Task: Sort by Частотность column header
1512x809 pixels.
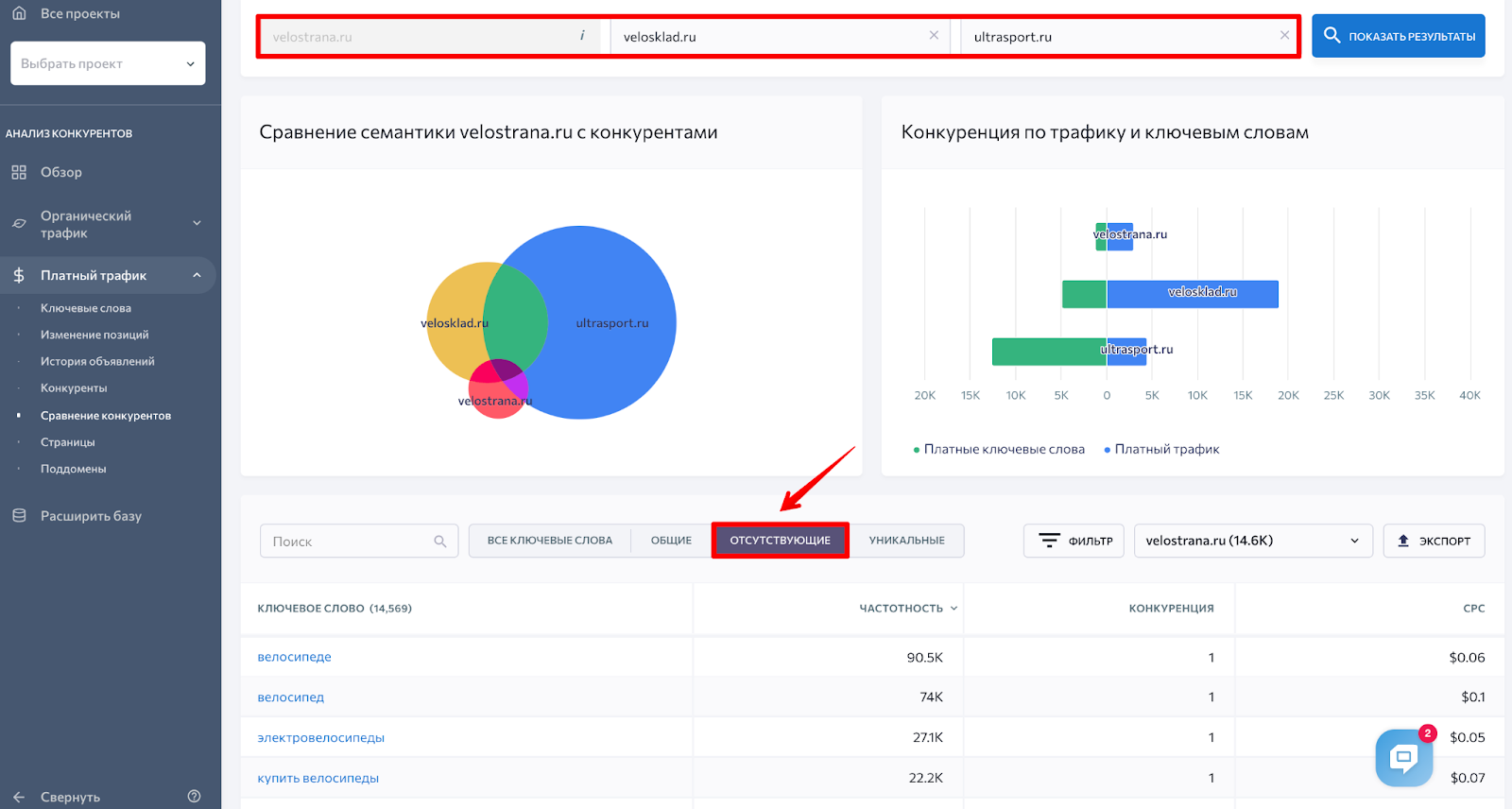Action: point(907,608)
